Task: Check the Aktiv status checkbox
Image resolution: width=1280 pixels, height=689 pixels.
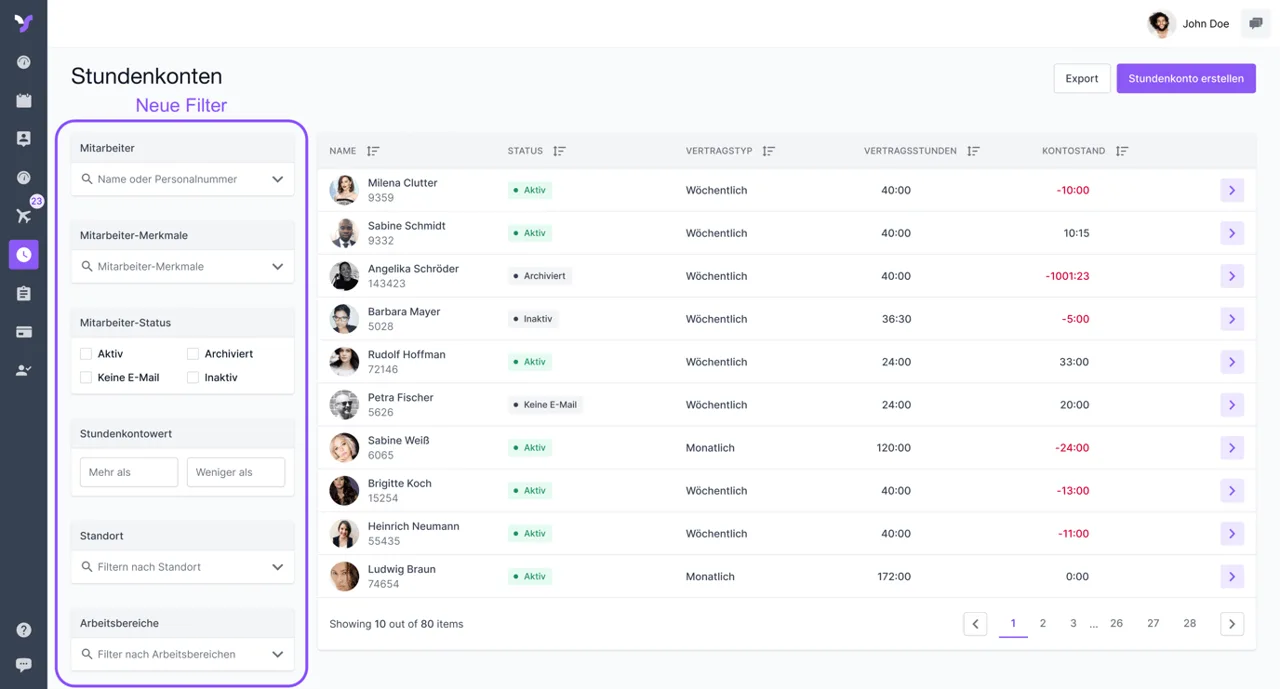Action: 86,354
